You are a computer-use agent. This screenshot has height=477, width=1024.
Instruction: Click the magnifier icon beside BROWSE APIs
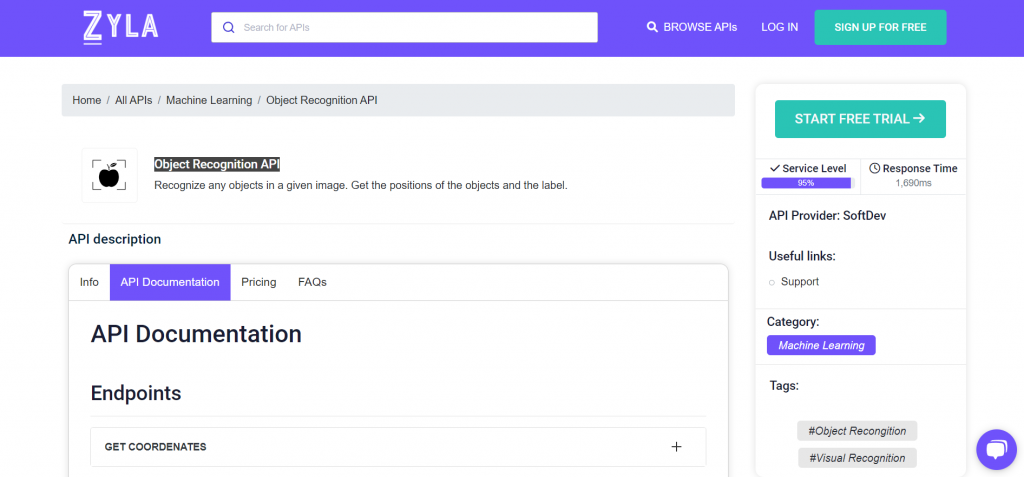pos(652,27)
